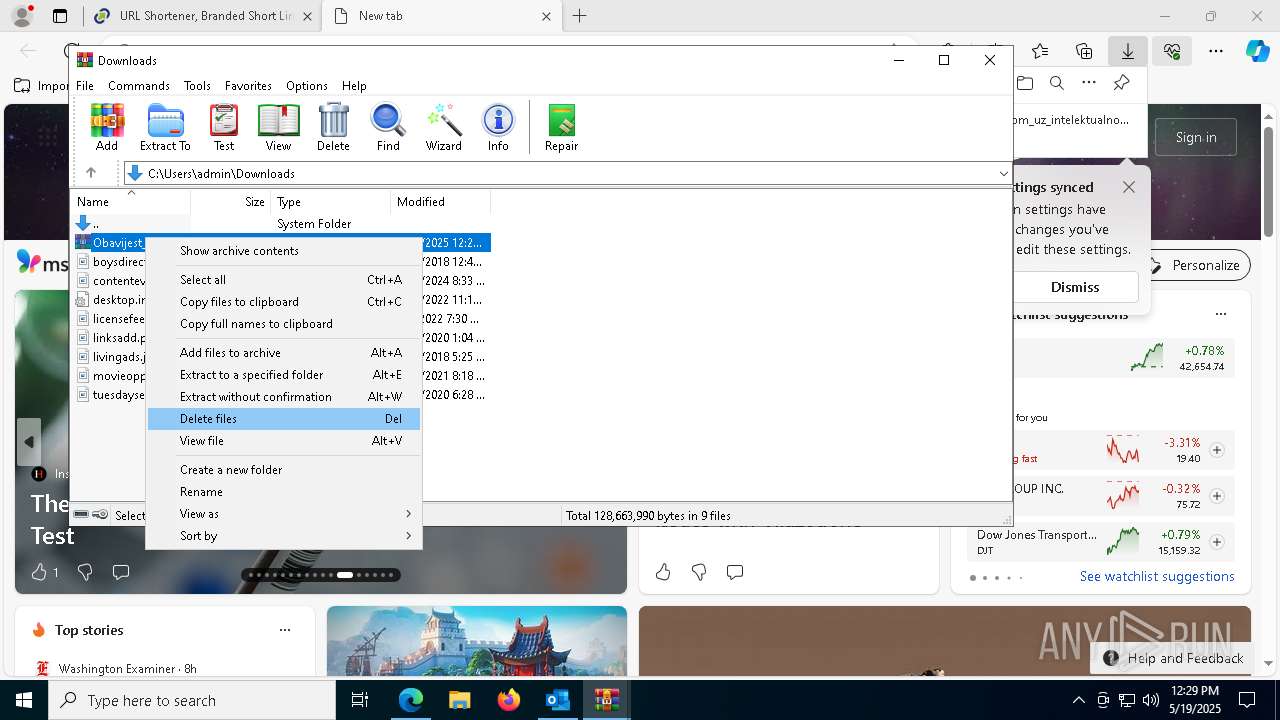Go to previous slide on the news carousel

29,442
